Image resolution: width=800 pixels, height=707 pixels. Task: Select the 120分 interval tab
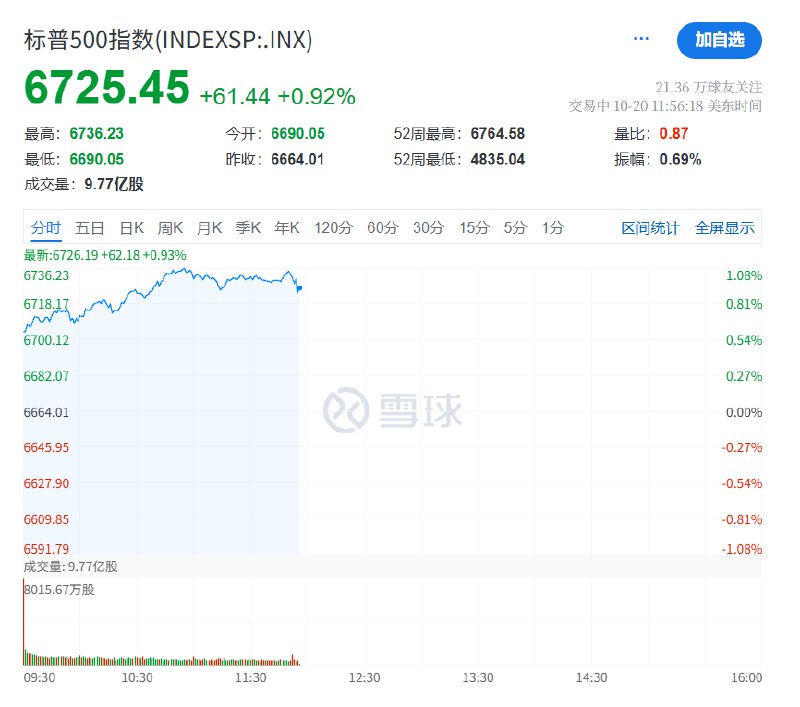click(x=334, y=228)
